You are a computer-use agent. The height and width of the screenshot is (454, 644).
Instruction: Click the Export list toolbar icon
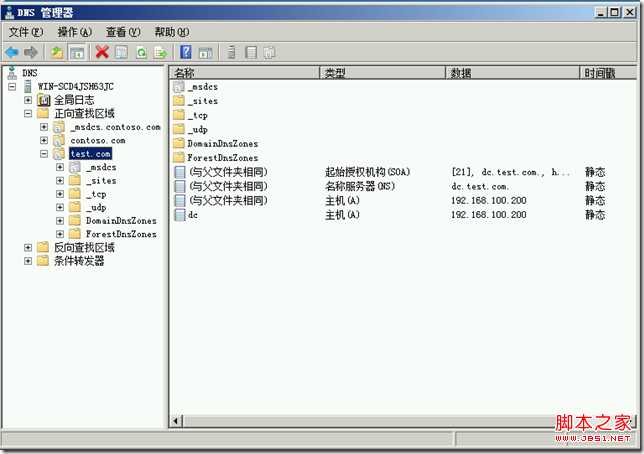[161, 53]
